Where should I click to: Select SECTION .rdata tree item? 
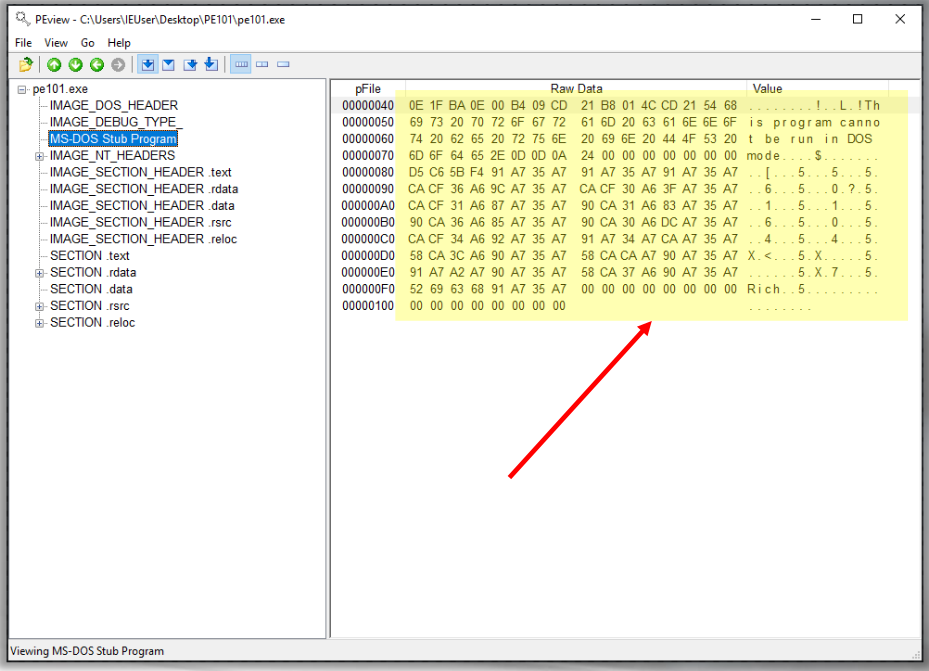93,272
